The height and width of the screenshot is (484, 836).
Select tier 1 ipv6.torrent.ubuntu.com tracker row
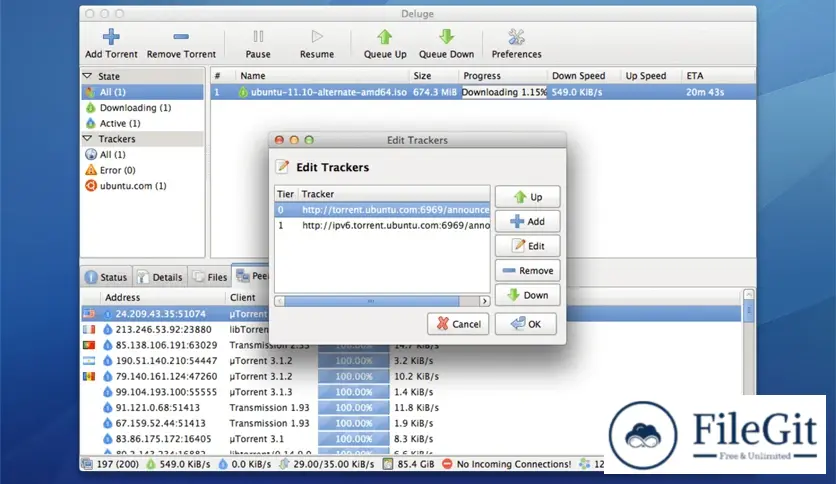(382, 225)
